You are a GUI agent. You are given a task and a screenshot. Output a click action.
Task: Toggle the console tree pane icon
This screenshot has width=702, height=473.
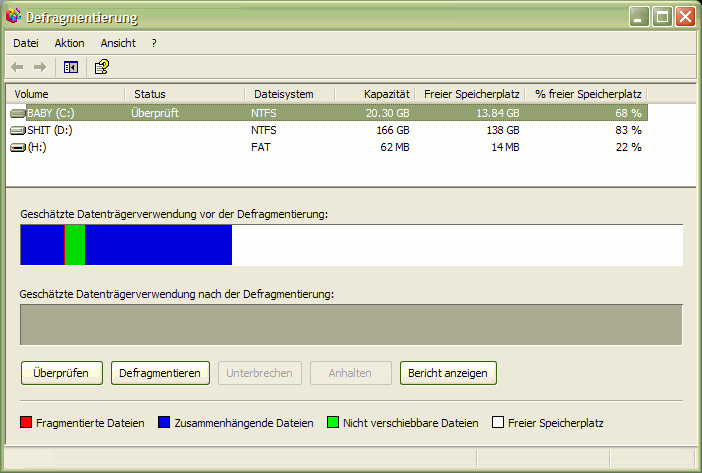[x=70, y=67]
